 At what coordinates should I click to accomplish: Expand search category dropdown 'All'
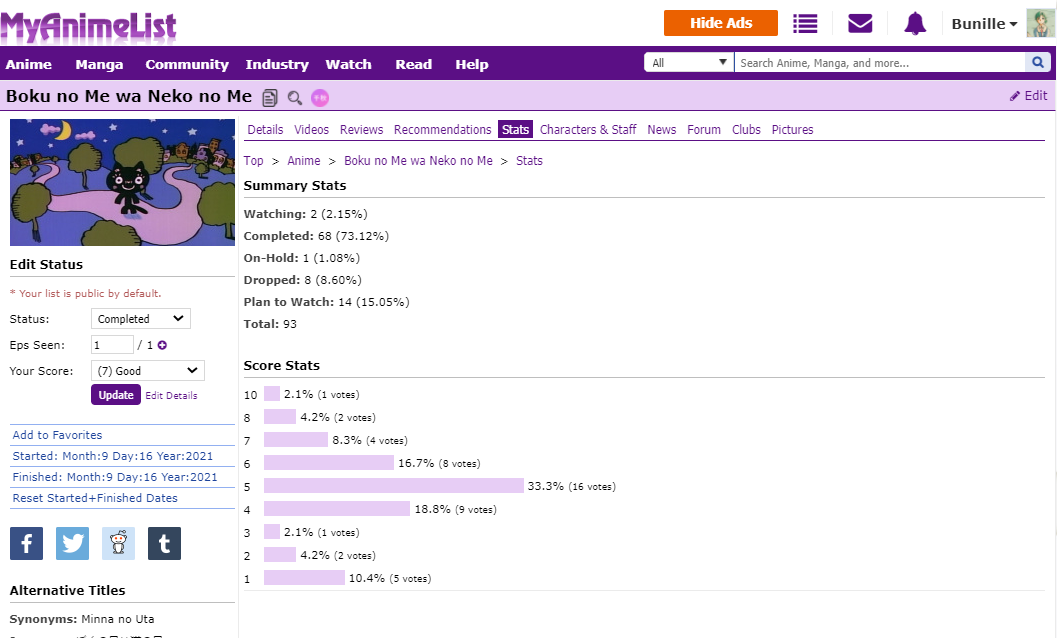click(x=689, y=63)
